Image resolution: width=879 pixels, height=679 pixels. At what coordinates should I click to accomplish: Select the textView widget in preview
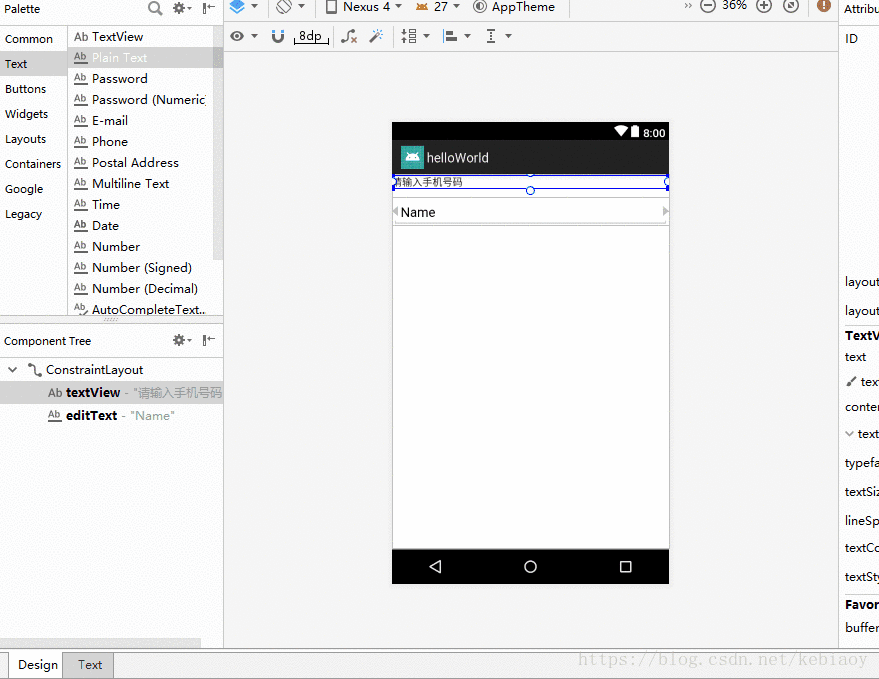pyautogui.click(x=530, y=182)
